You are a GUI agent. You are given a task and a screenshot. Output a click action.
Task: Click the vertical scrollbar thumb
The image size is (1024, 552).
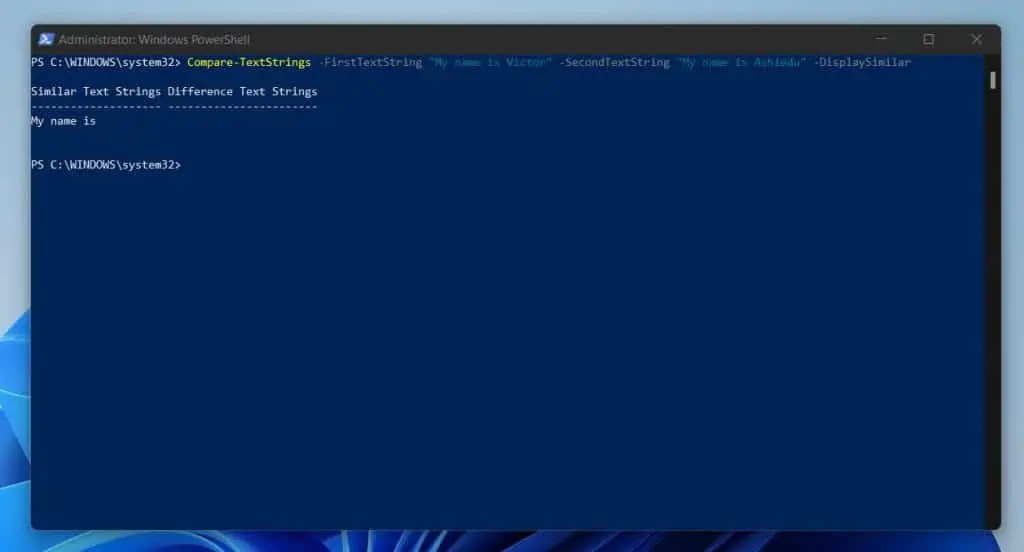(993, 80)
